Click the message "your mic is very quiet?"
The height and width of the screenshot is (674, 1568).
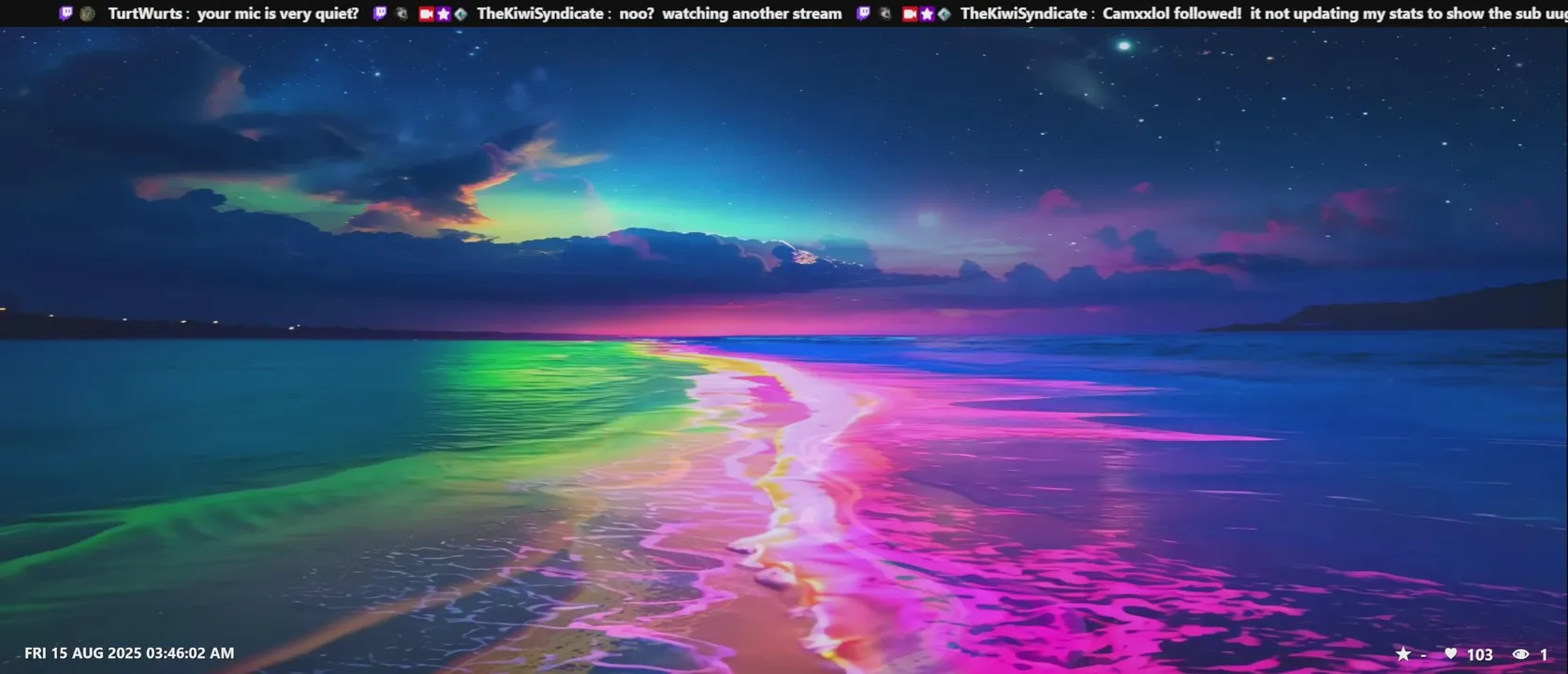[x=278, y=14]
